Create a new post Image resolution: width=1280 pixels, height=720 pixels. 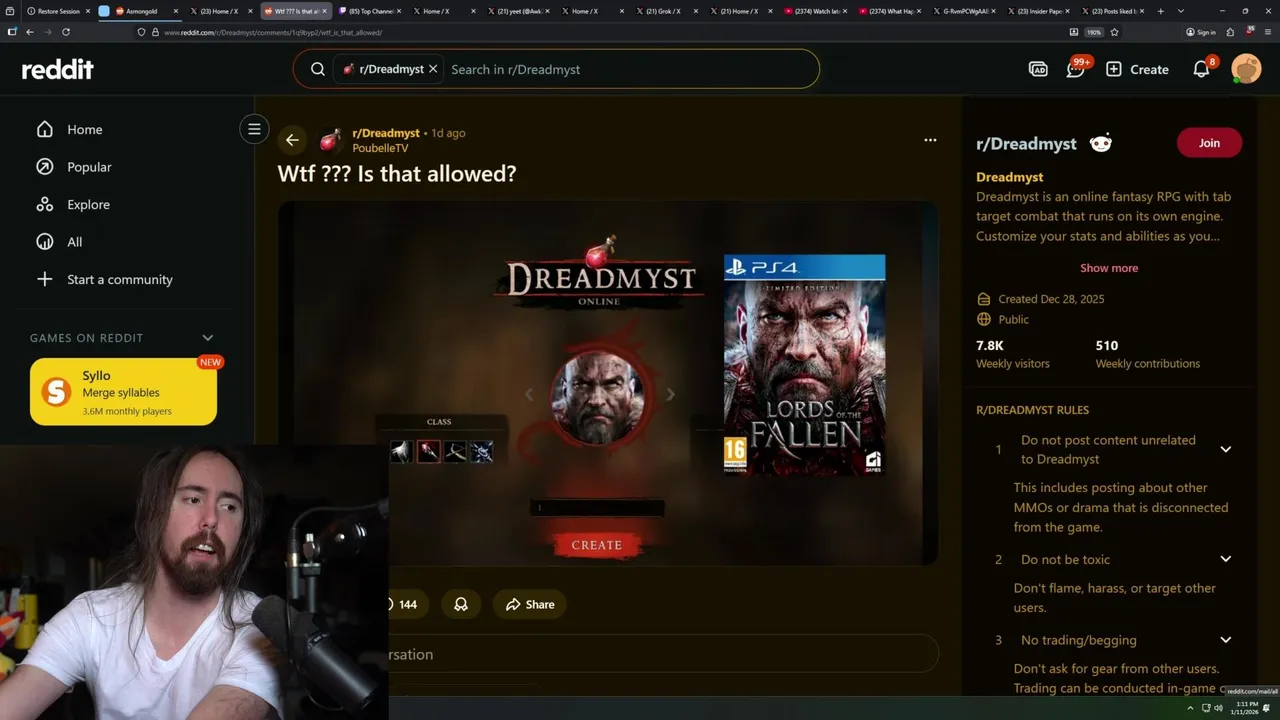[1137, 69]
